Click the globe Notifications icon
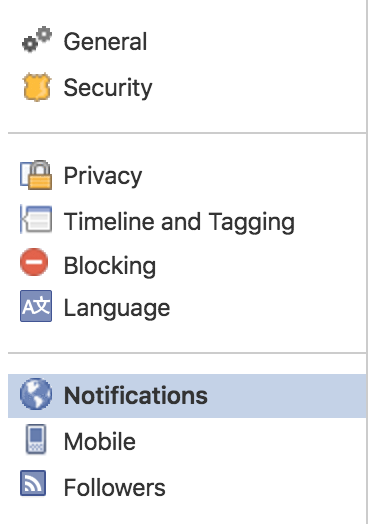The image size is (380, 524). pyautogui.click(x=36, y=394)
